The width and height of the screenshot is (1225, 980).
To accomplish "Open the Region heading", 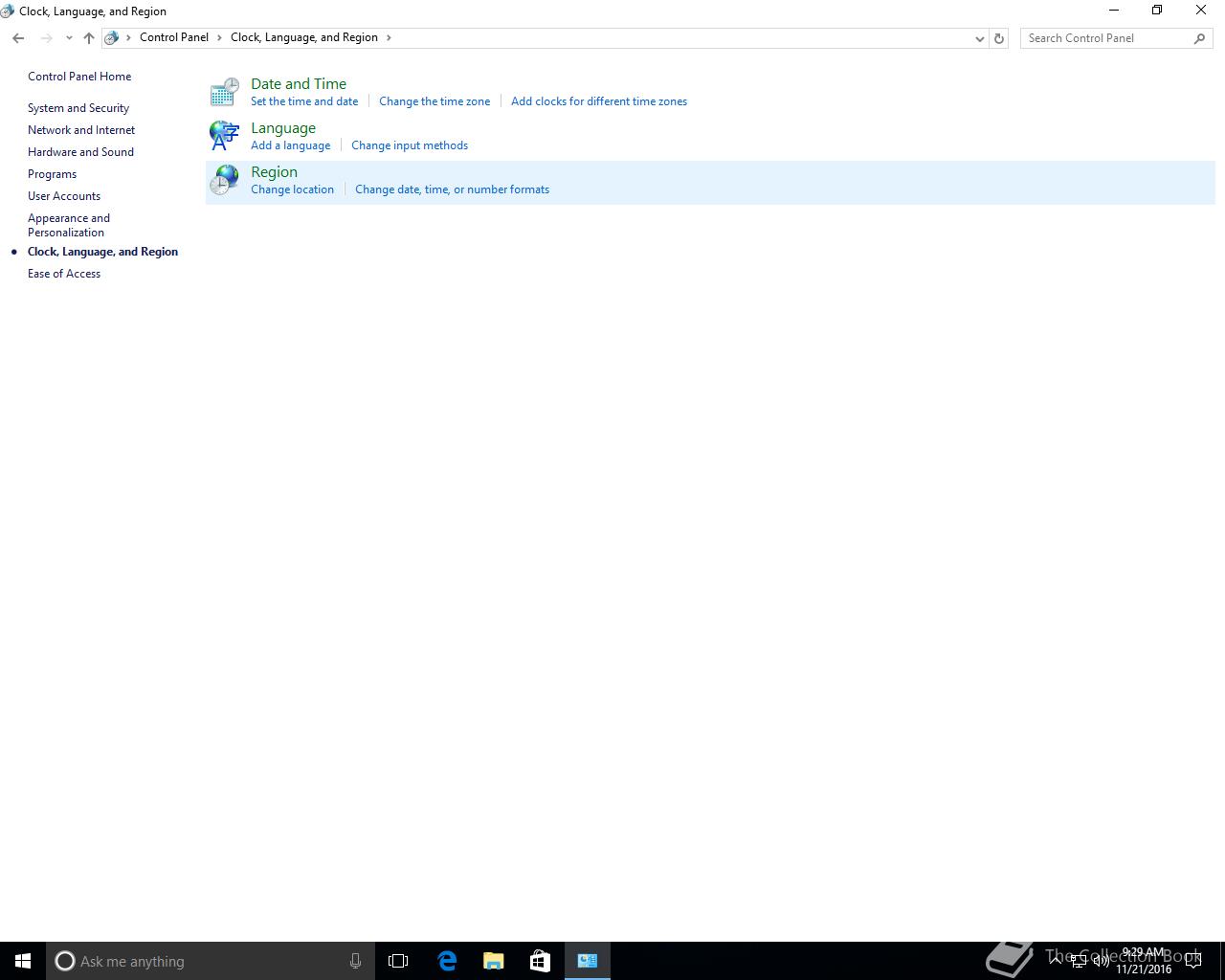I will (275, 172).
